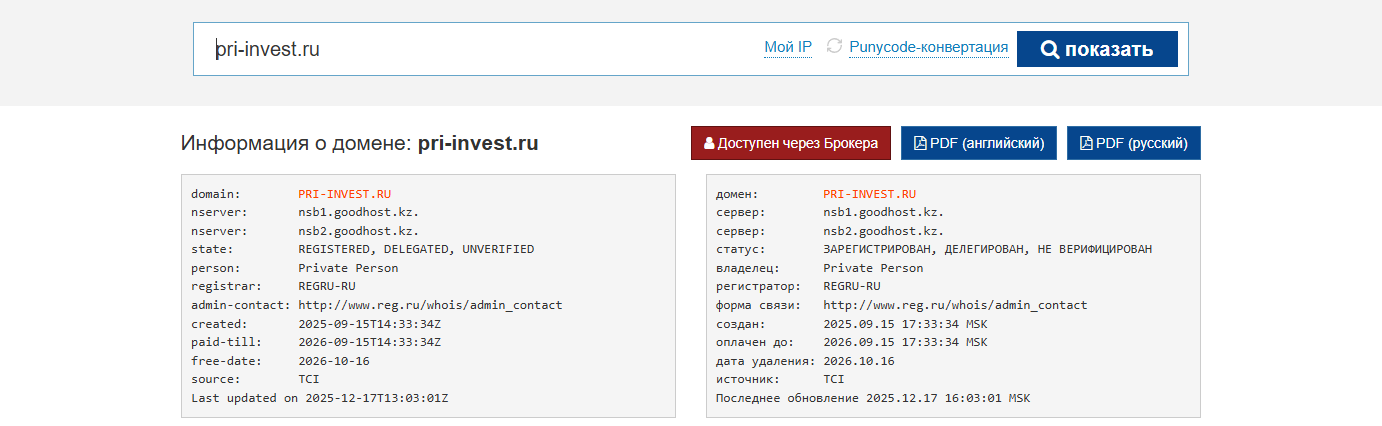Download the PDF (русский) report

1134,143
